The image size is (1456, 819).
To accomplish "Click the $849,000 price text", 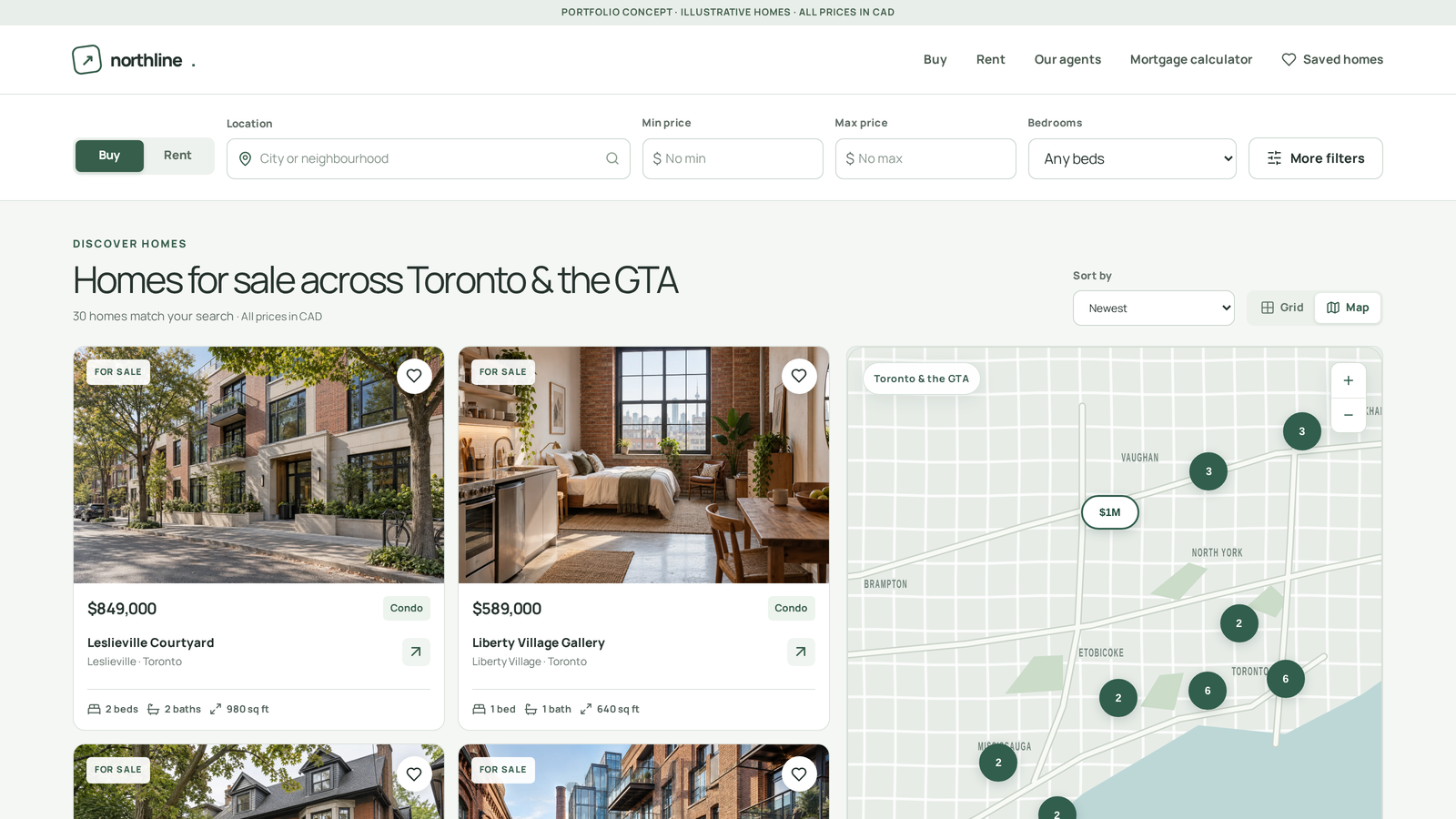I will (x=122, y=609).
